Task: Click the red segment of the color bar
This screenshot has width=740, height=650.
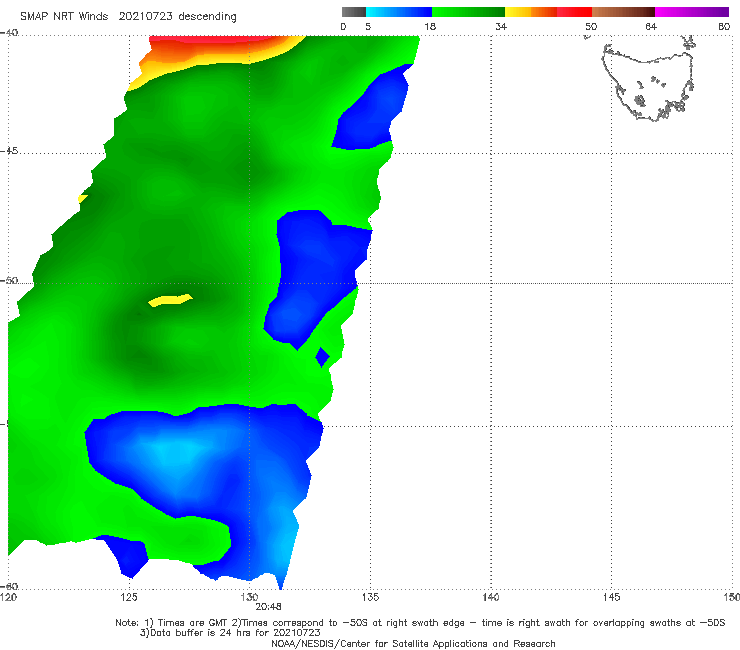Action: (574, 12)
